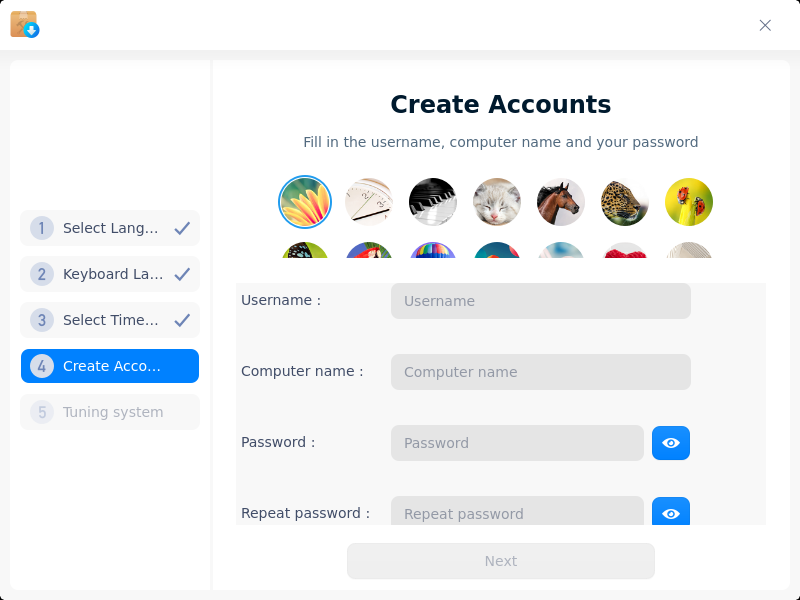Close the installer window
This screenshot has height=600, width=800.
pos(765,26)
